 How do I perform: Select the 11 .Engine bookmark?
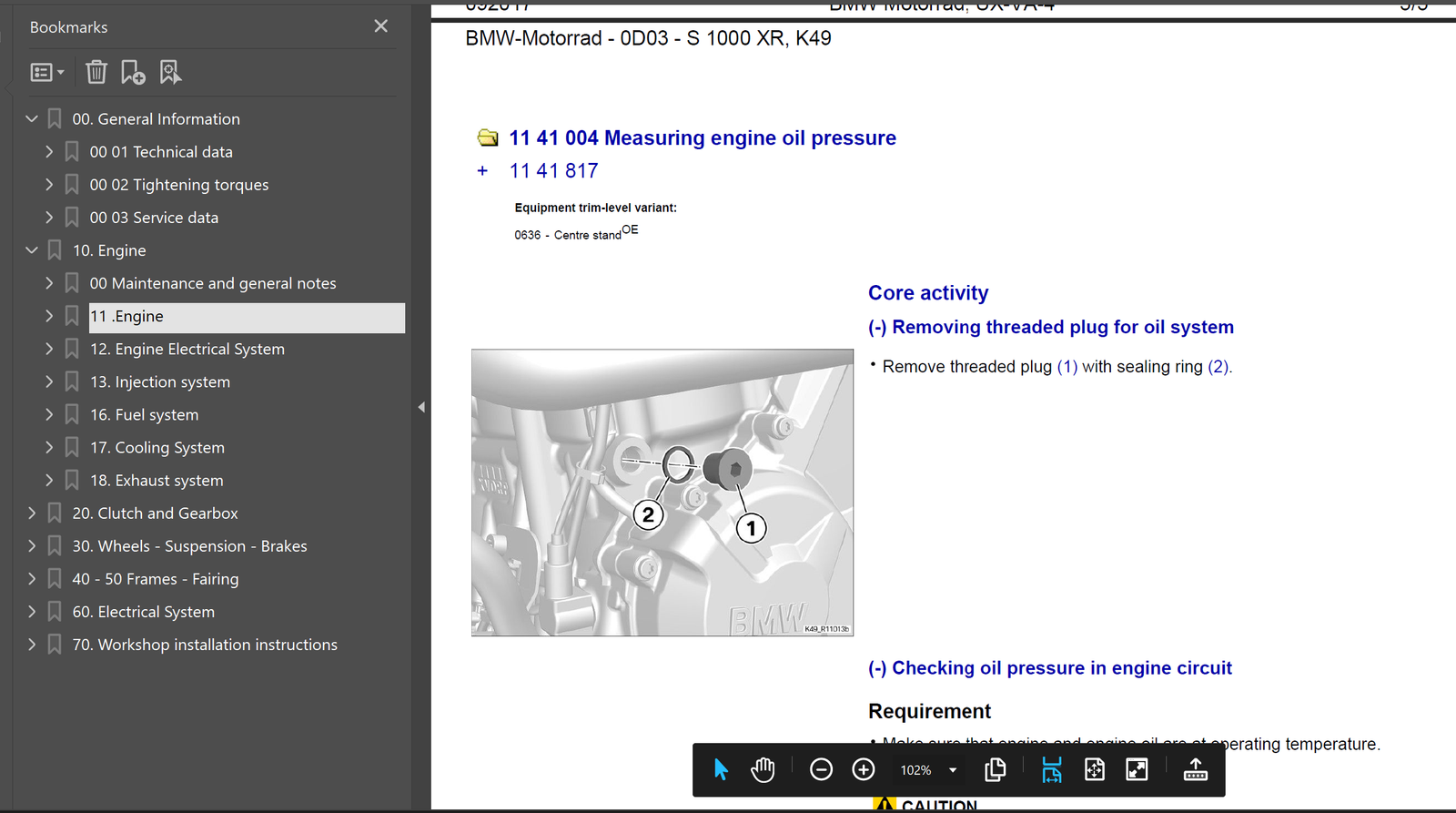pyautogui.click(x=247, y=317)
